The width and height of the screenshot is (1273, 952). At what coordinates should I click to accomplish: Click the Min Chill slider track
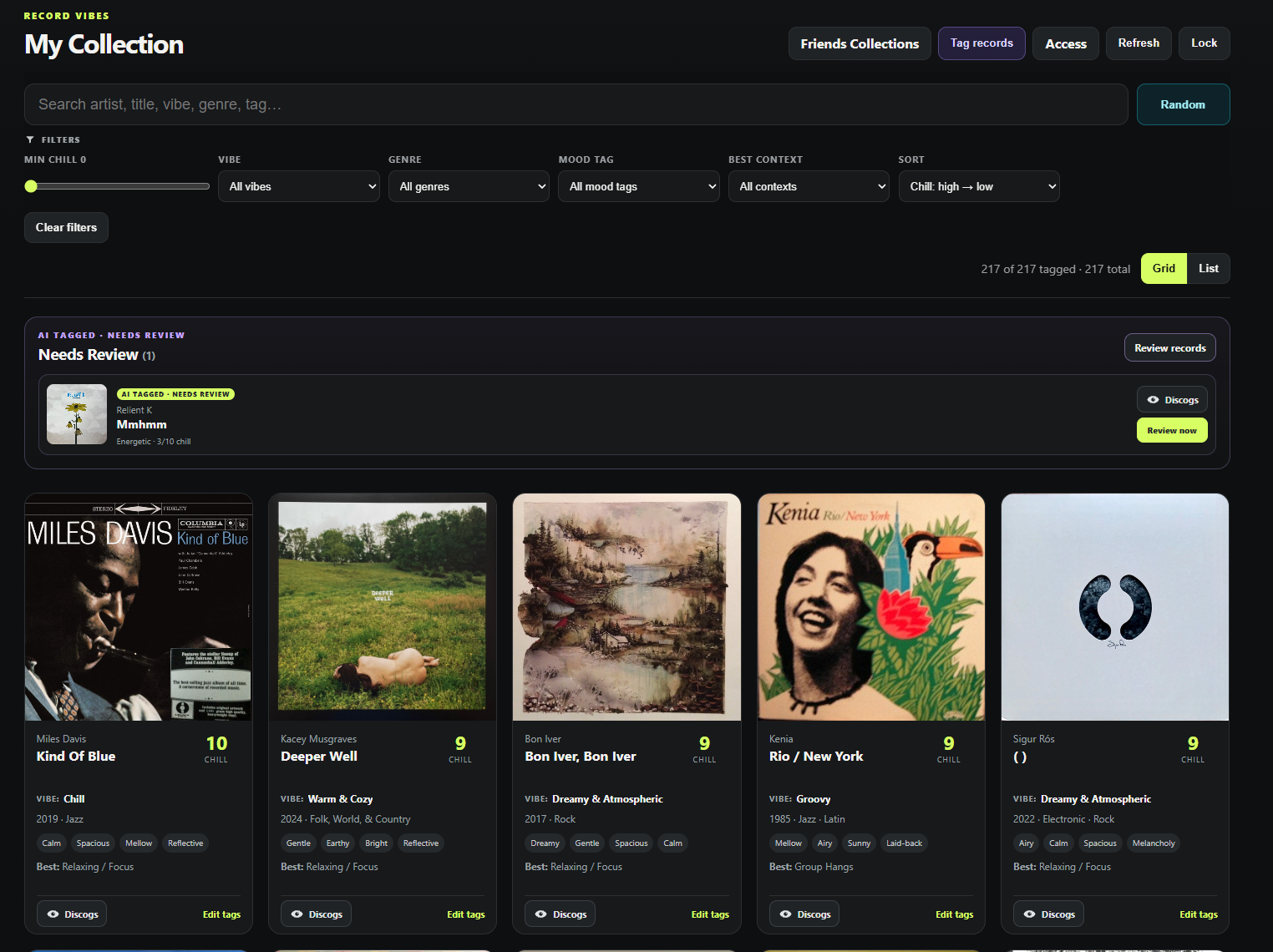[x=117, y=186]
